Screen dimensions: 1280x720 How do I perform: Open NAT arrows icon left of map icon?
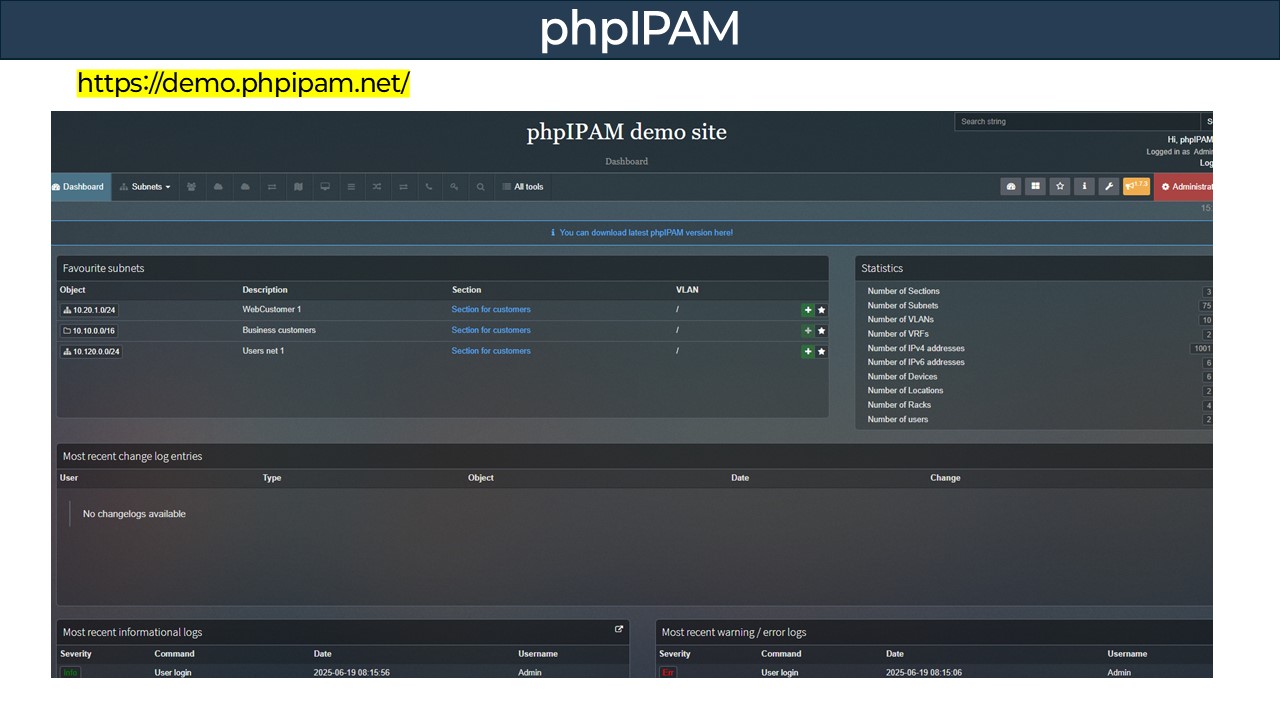272,187
